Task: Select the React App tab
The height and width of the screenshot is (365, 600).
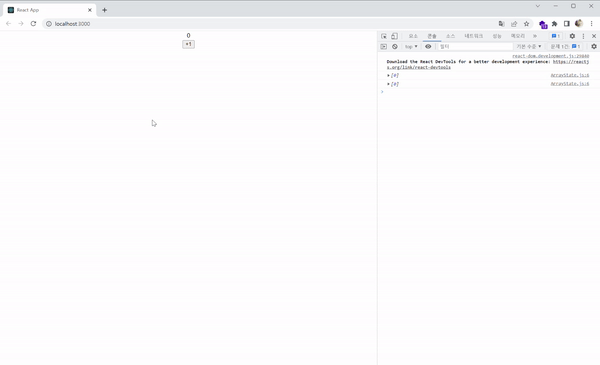Action: click(49, 10)
